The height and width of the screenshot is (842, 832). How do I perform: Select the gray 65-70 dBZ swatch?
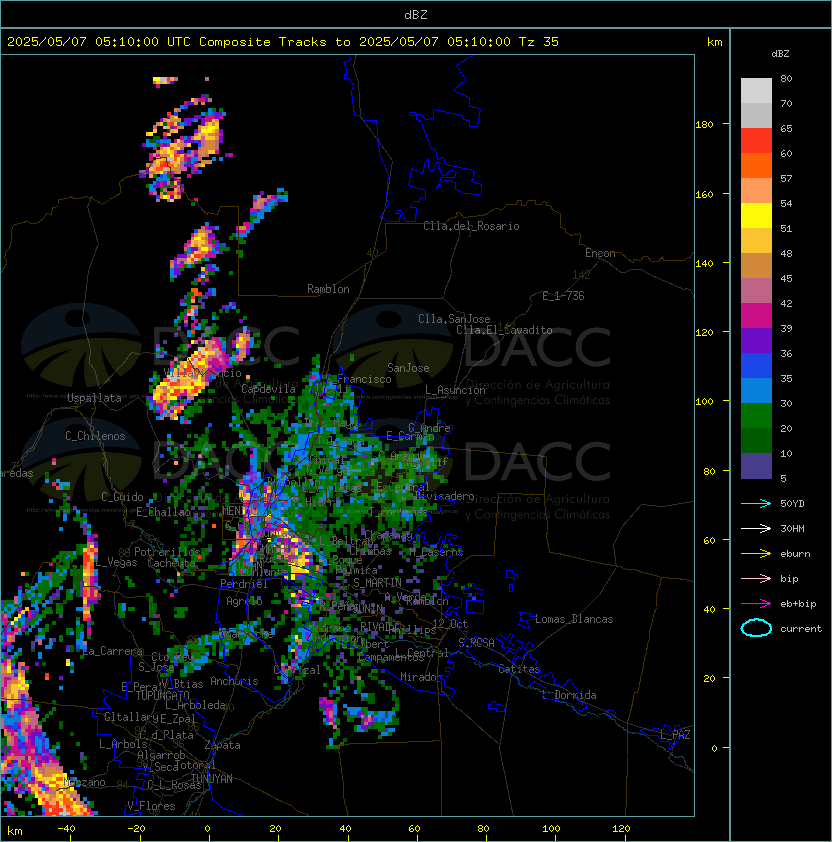[x=756, y=115]
